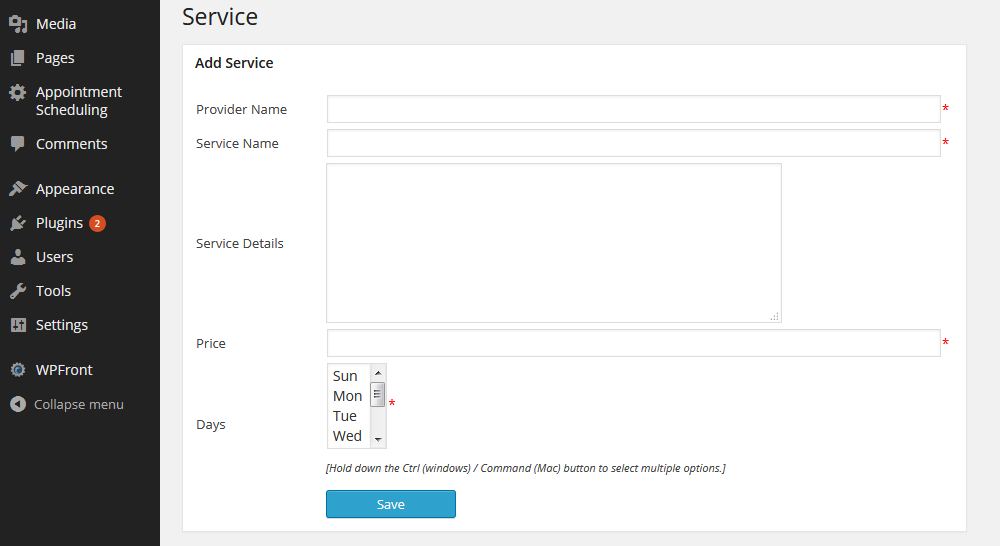1000x546 pixels.
Task: Focus the Provider Name field
Action: tap(634, 109)
